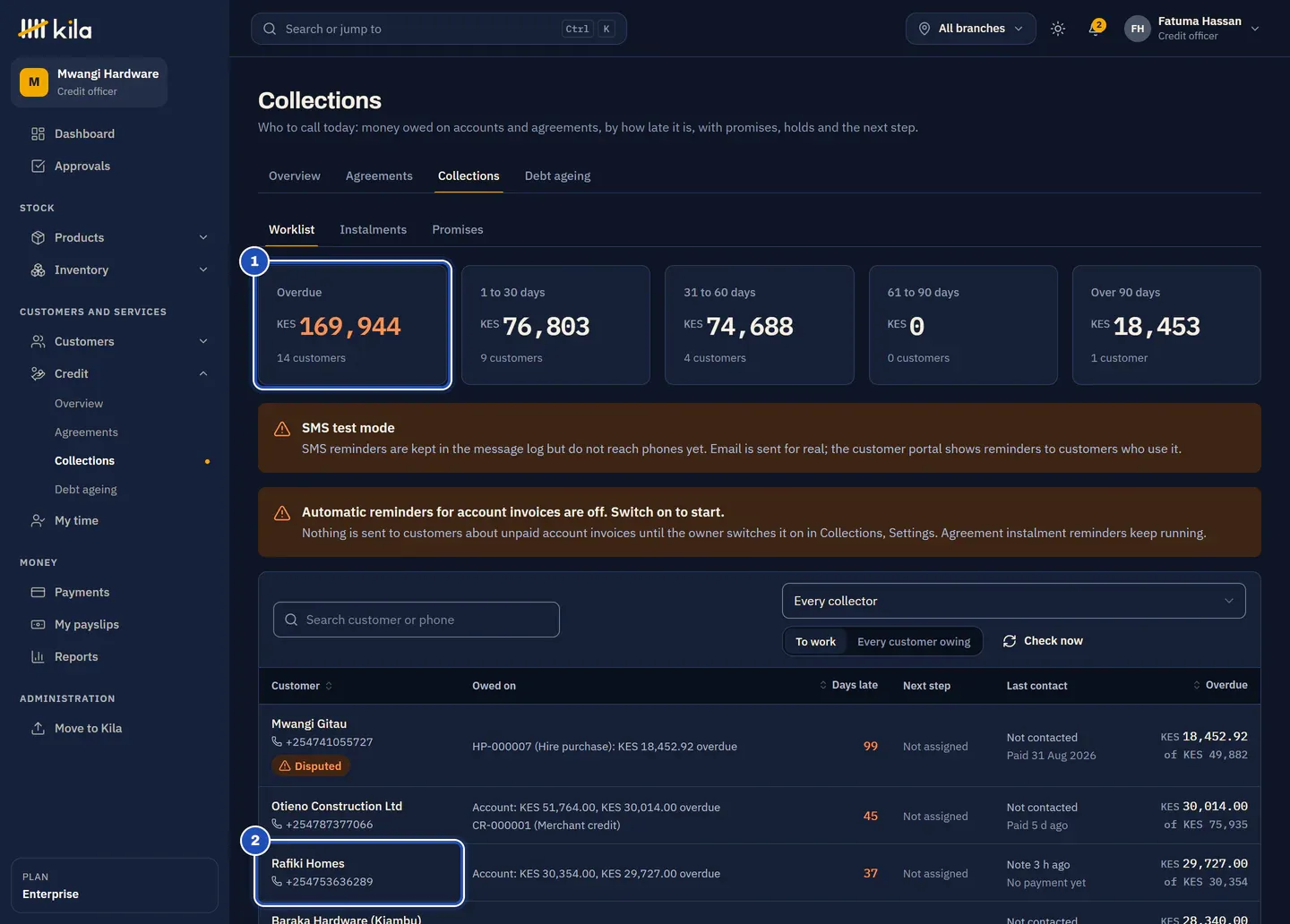Open the Promises sub-tab
This screenshot has height=924, width=1290.
click(458, 229)
